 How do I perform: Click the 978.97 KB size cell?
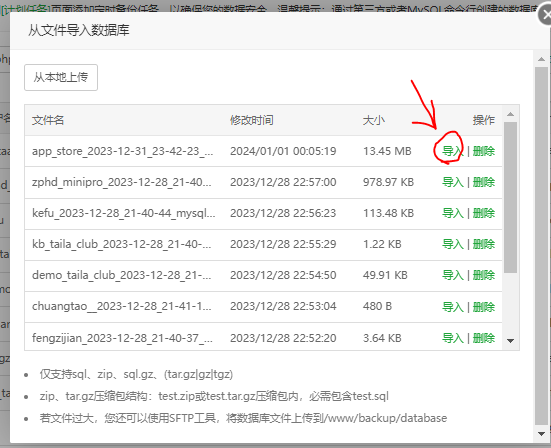[x=389, y=182]
